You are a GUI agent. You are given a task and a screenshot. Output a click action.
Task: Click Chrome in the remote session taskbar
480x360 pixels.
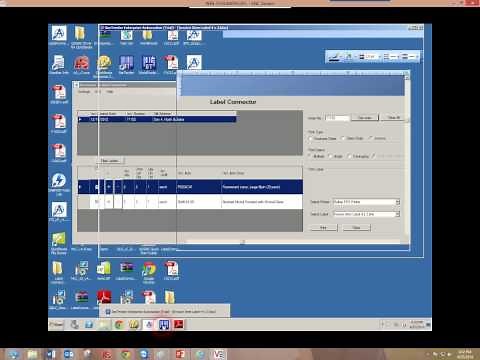[x=119, y=324]
